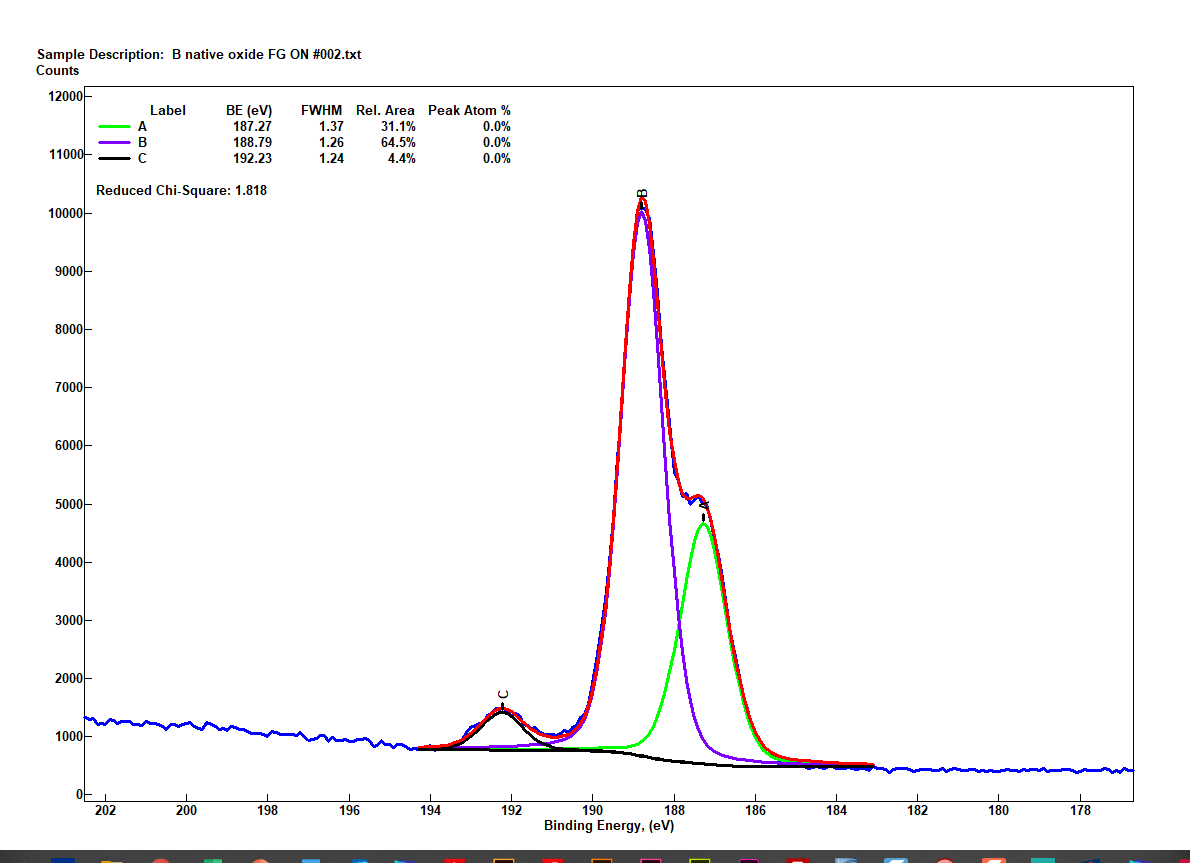Click the Sample Description file name text

pos(266,55)
